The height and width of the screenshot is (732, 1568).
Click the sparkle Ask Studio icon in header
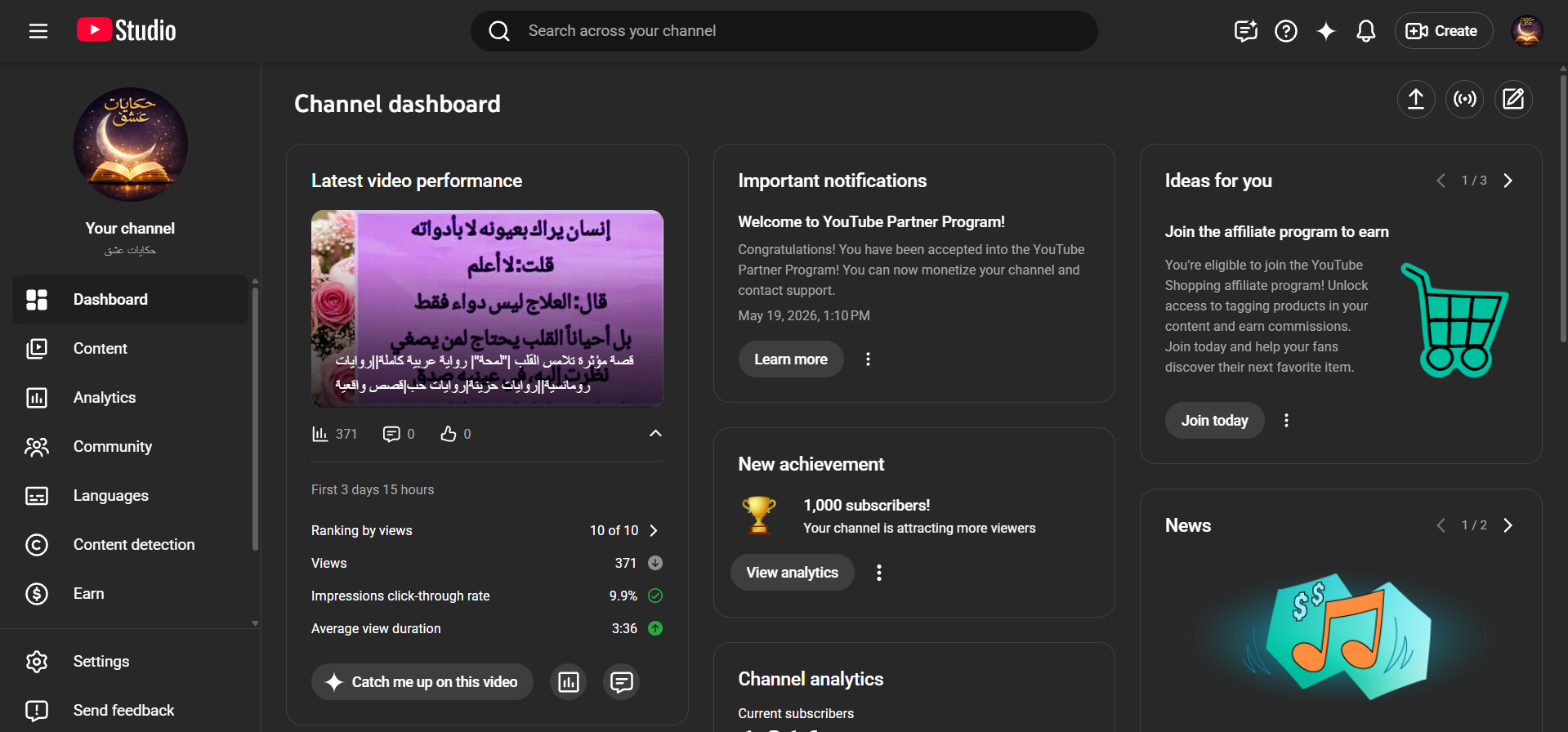point(1326,31)
